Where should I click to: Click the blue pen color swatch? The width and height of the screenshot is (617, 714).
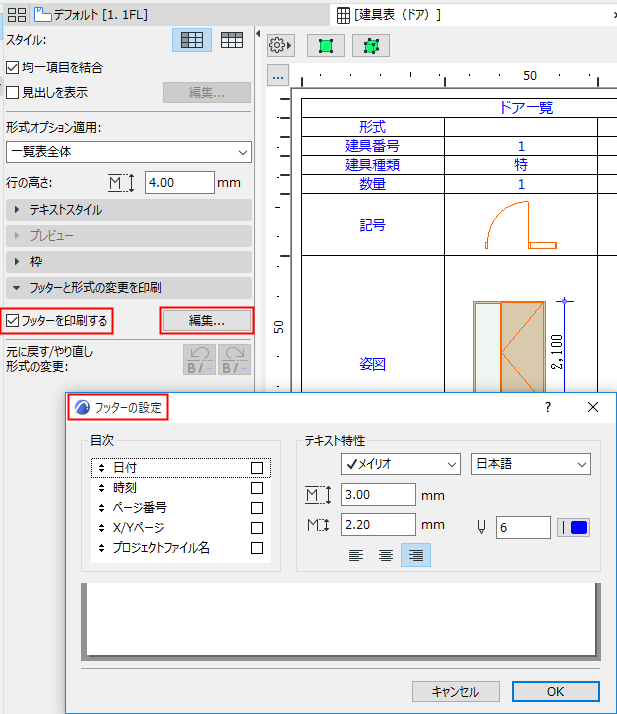tap(574, 527)
